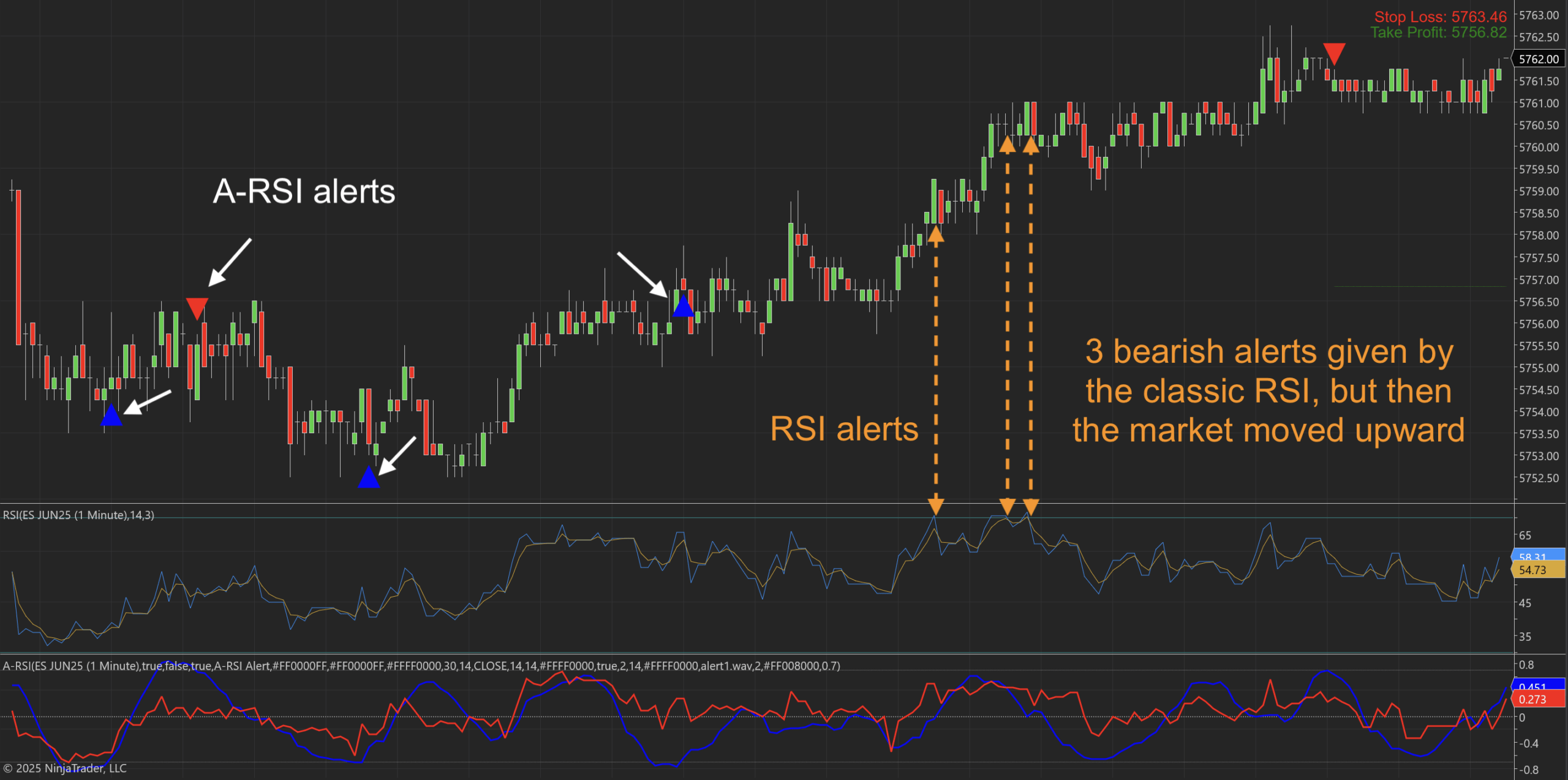
Task: Click the 5760.00 price axis label
Action: [1539, 147]
